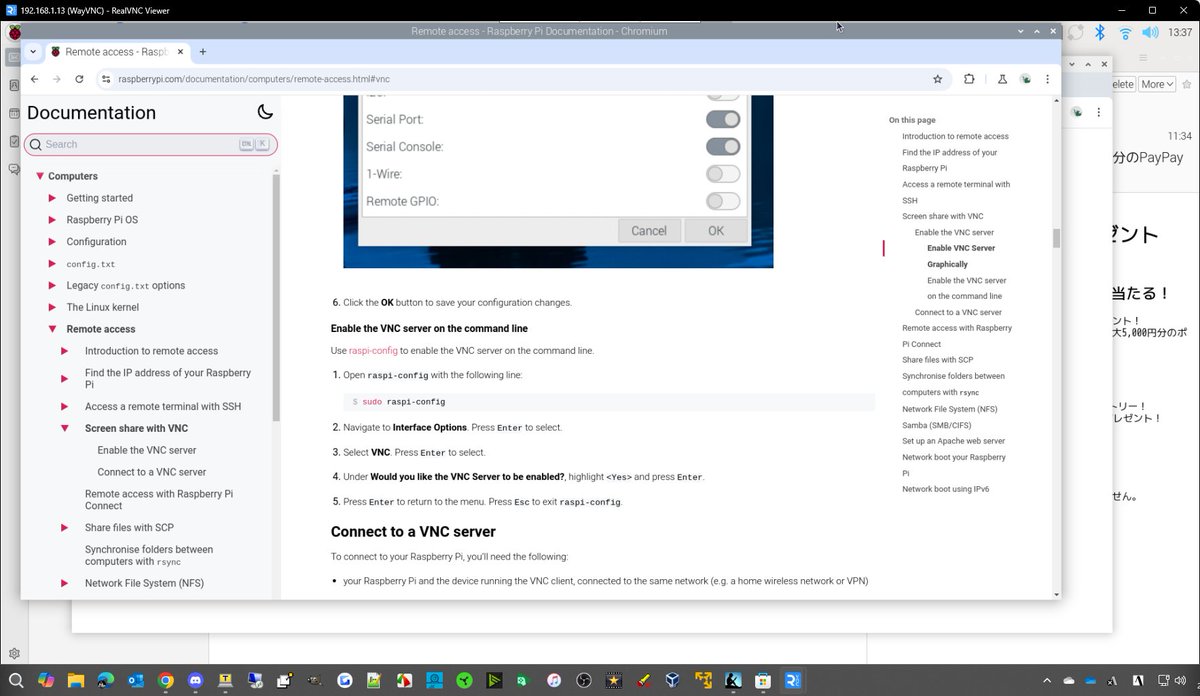The width and height of the screenshot is (1200, 696).
Task: Open Discord from Windows taskbar
Action: 195,680
